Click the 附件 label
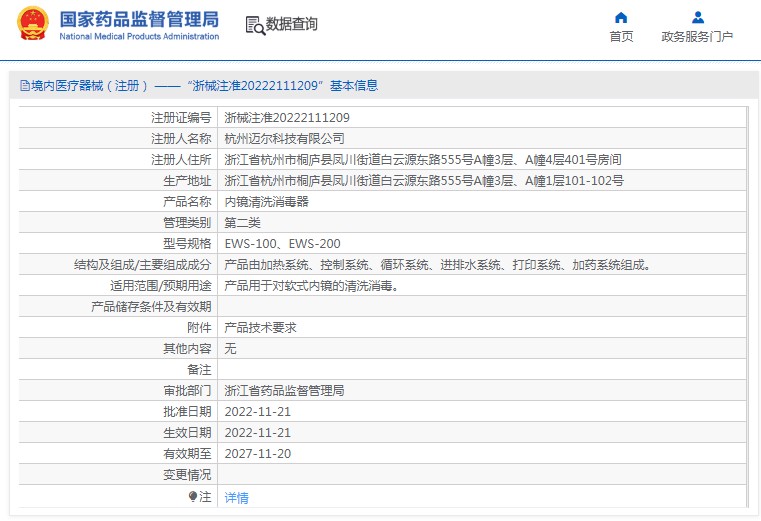 coord(199,328)
